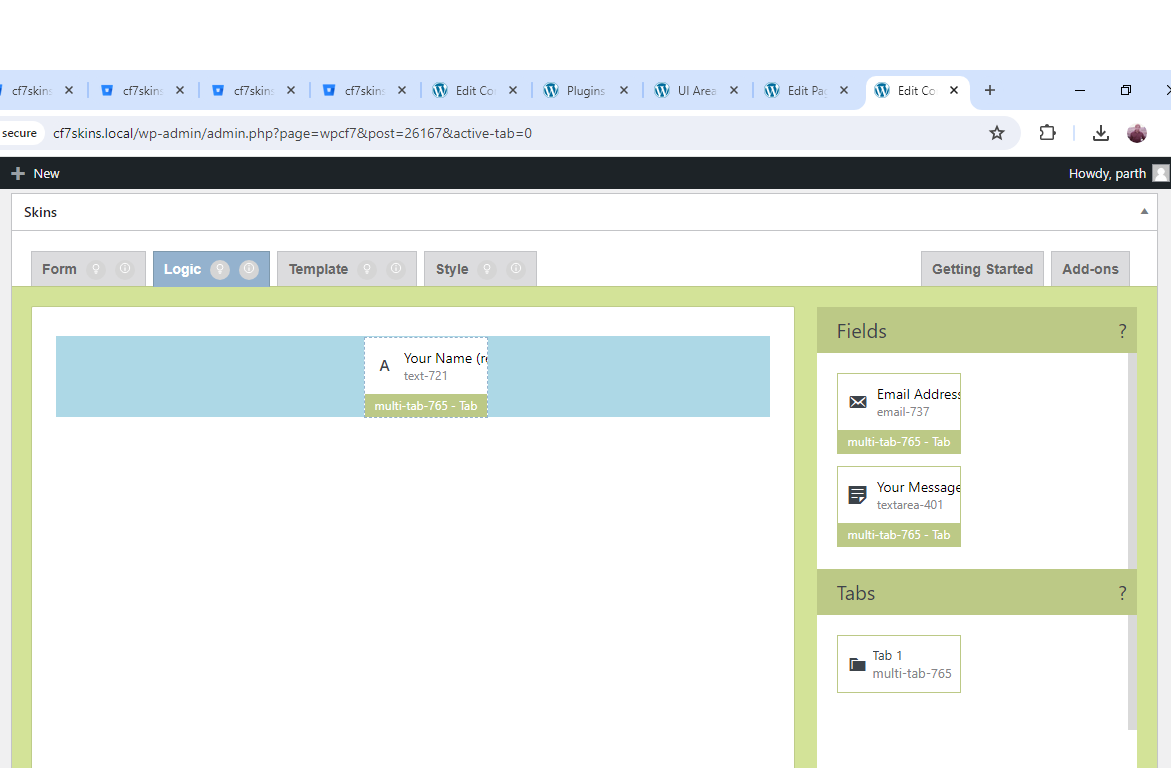Open help question mark for Tabs panel
This screenshot has height=768, width=1171.
click(x=1122, y=593)
